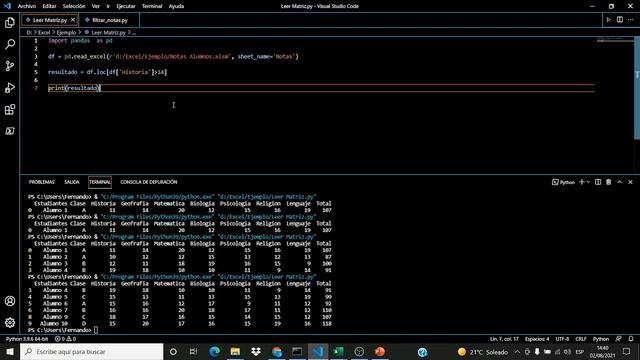Create a new terminal with plus icon

582,182
